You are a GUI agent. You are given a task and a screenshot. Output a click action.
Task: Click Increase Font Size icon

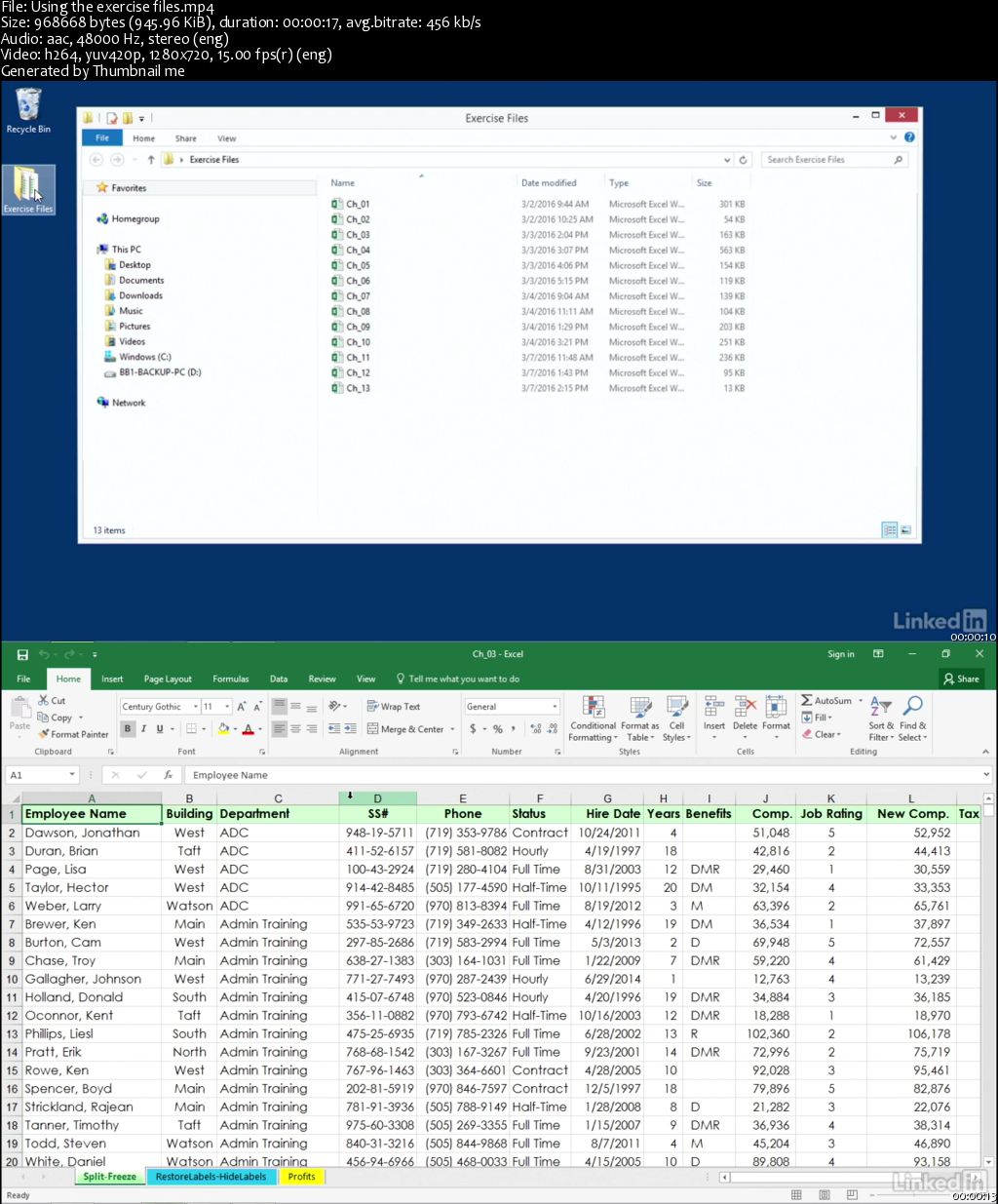coord(242,707)
